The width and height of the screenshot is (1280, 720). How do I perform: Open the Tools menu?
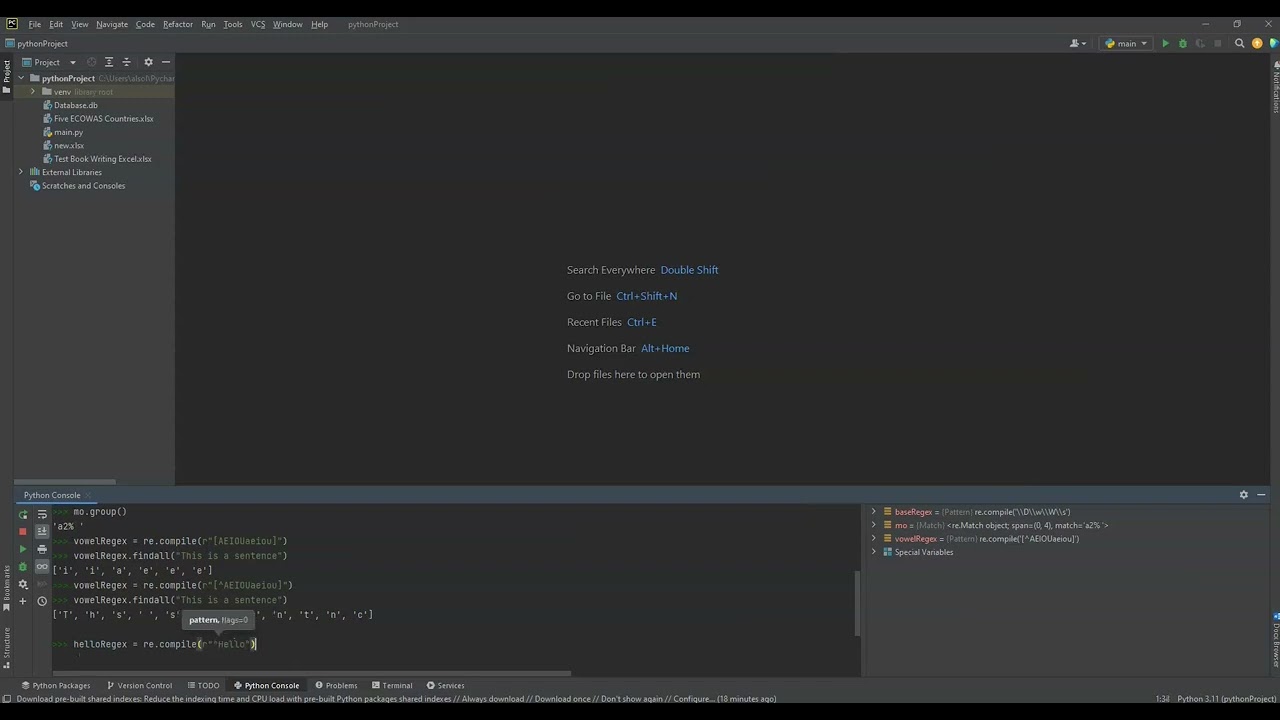[233, 24]
